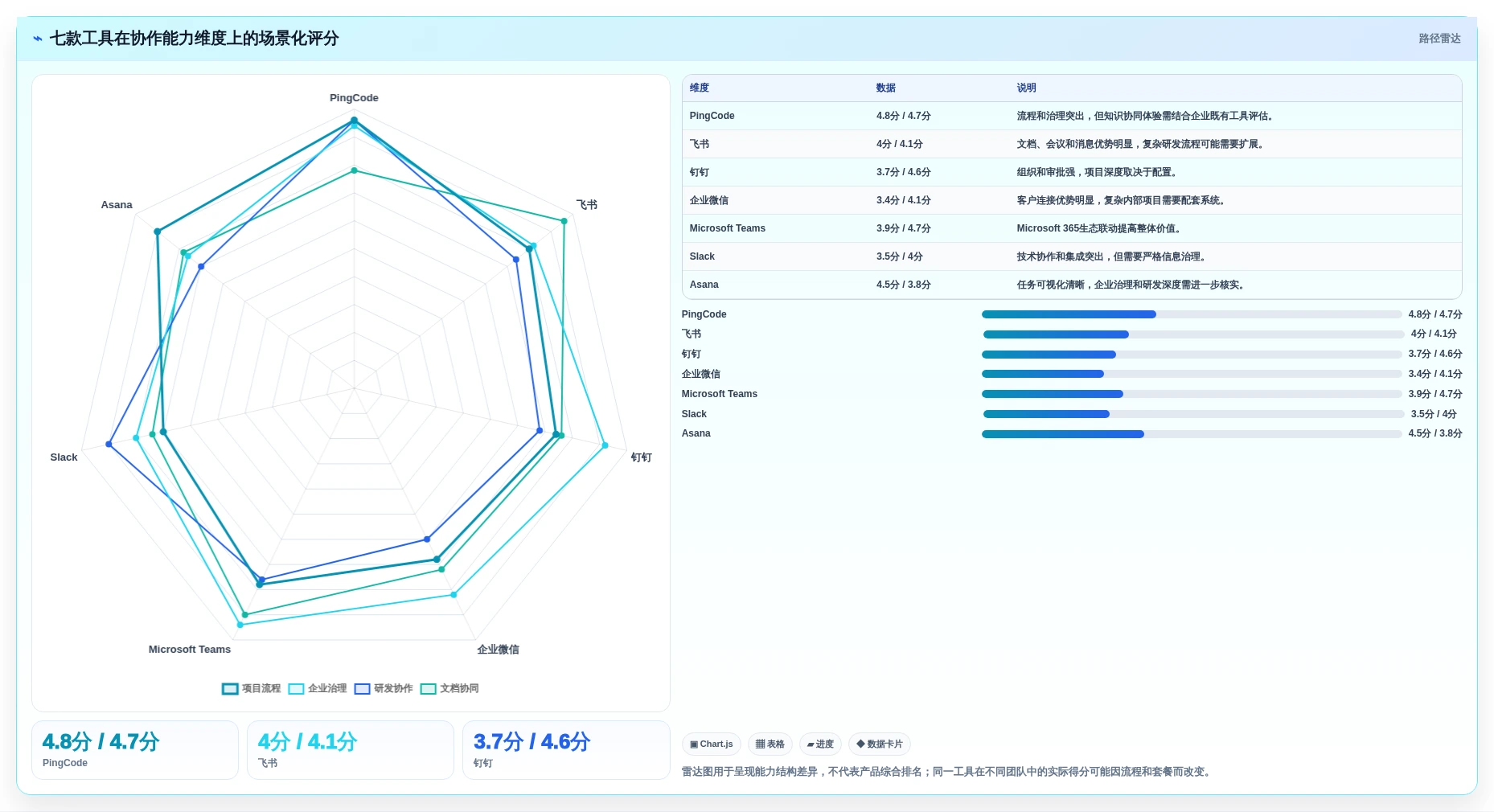The height and width of the screenshot is (812, 1494).
Task: Click the 企业微信 progress bar
Action: [x=1192, y=374]
